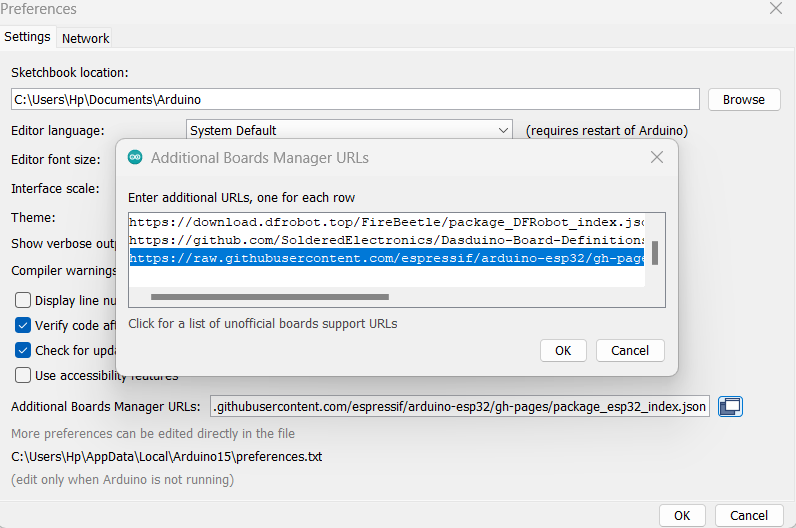Click Browse for the sketchbook location
This screenshot has width=796, height=528.
pyautogui.click(x=744, y=100)
